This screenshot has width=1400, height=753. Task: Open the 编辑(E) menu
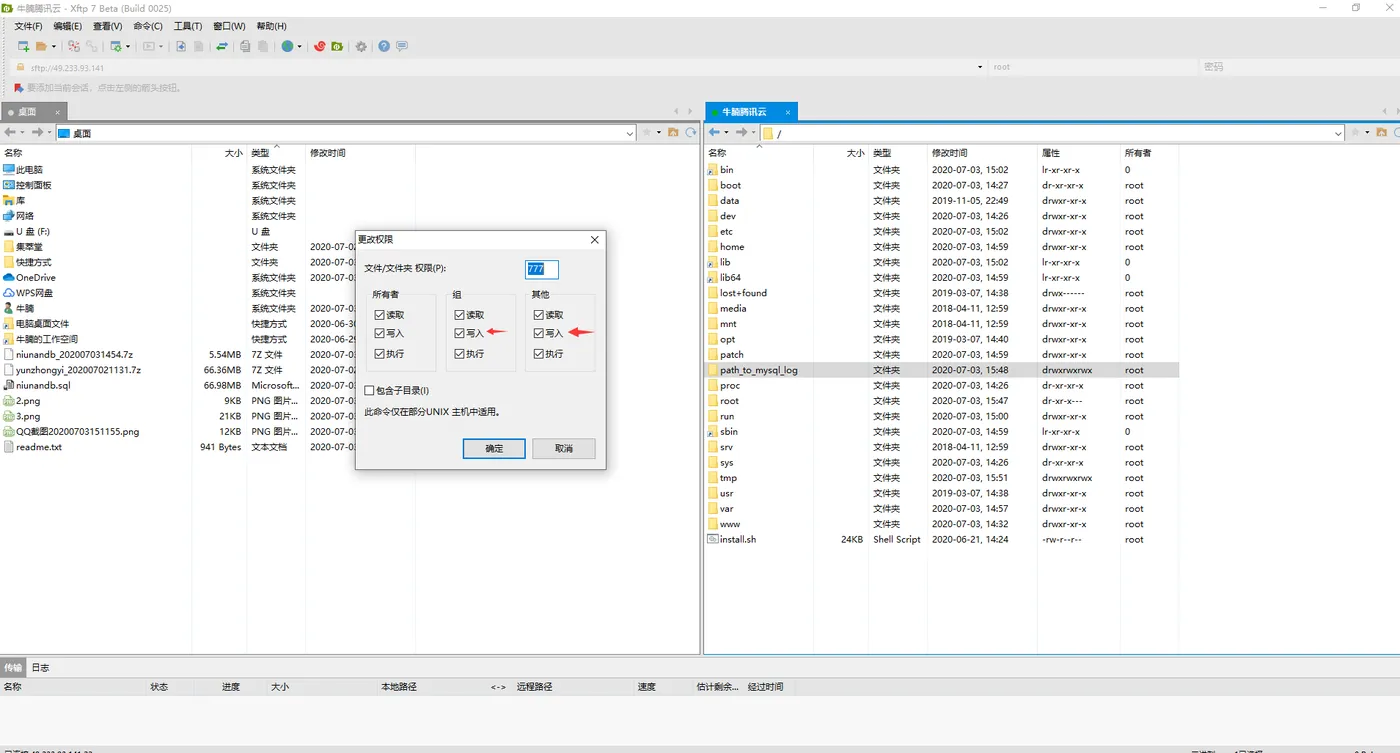tap(68, 26)
